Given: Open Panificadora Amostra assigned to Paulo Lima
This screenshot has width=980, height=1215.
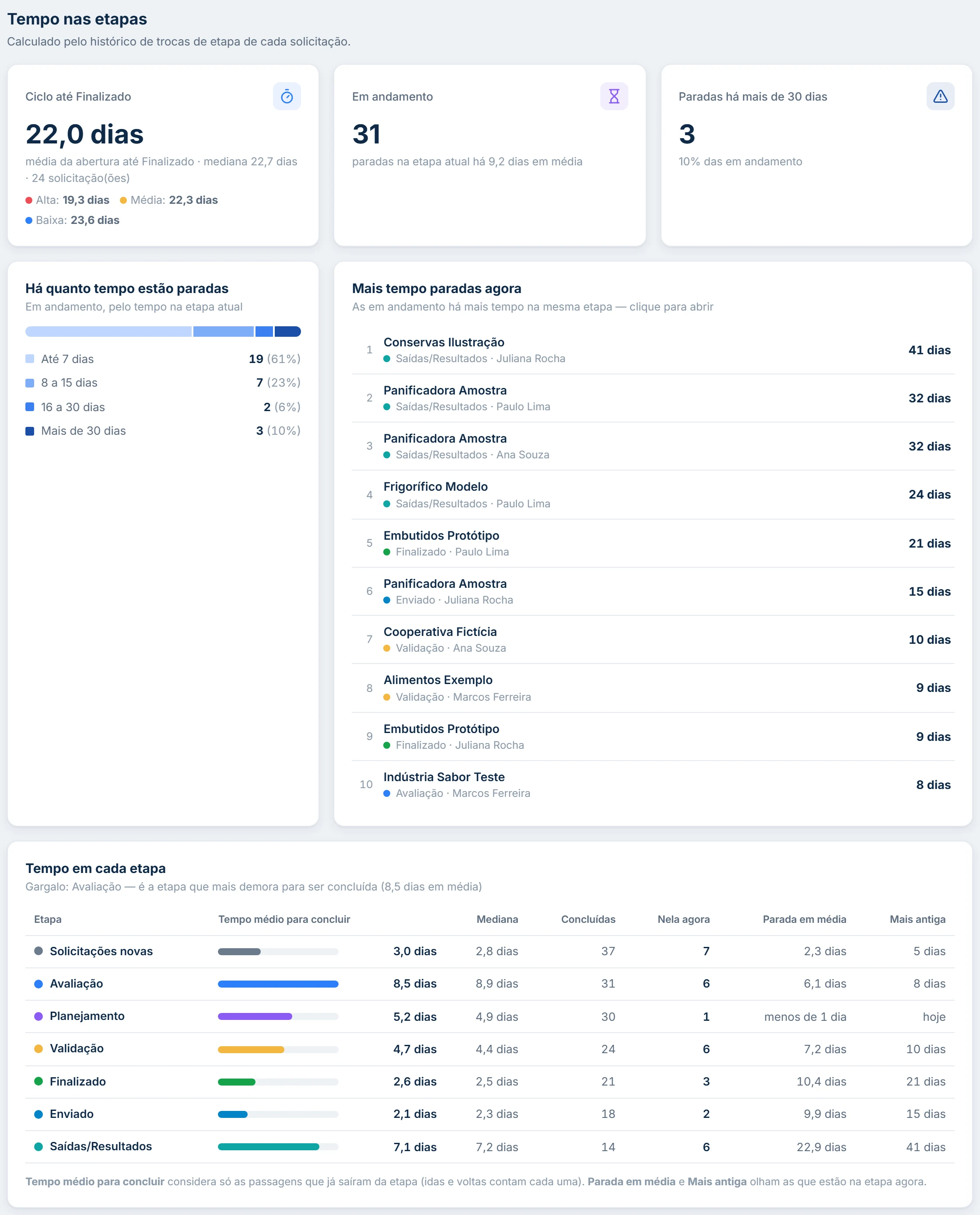Looking at the screenshot, I should tap(653, 398).
